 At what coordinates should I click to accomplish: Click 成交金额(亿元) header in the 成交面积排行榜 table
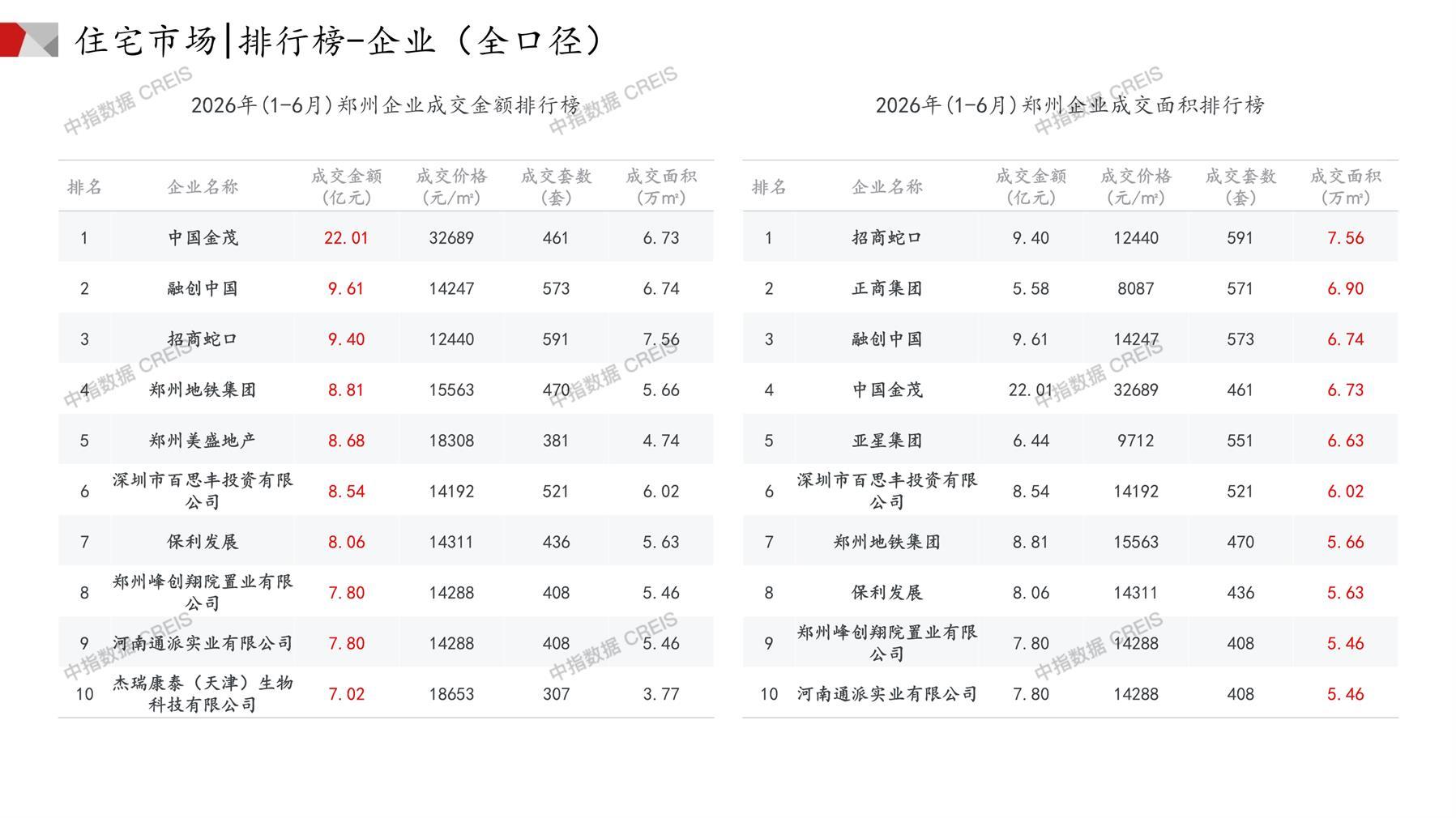click(1031, 187)
